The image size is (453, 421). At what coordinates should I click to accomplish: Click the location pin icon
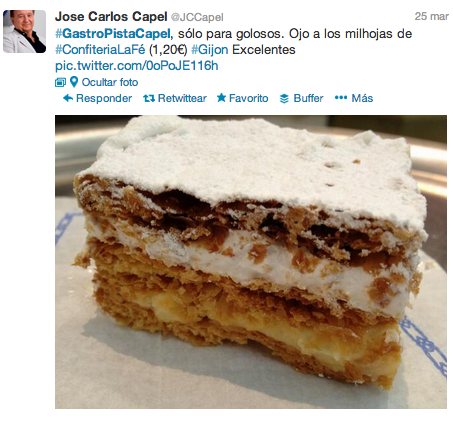(x=74, y=82)
